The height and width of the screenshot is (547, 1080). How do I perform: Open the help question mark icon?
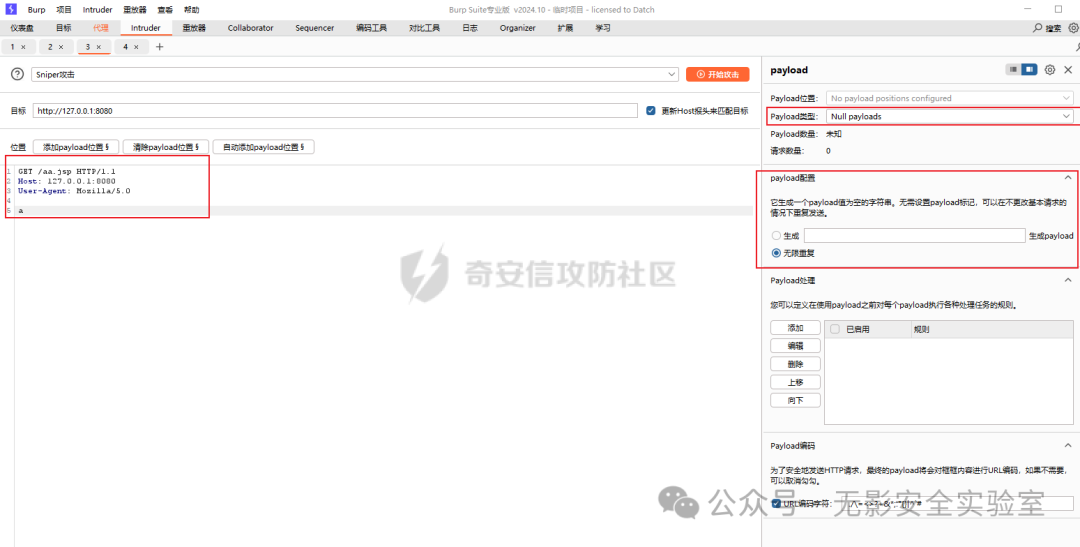tap(18, 74)
